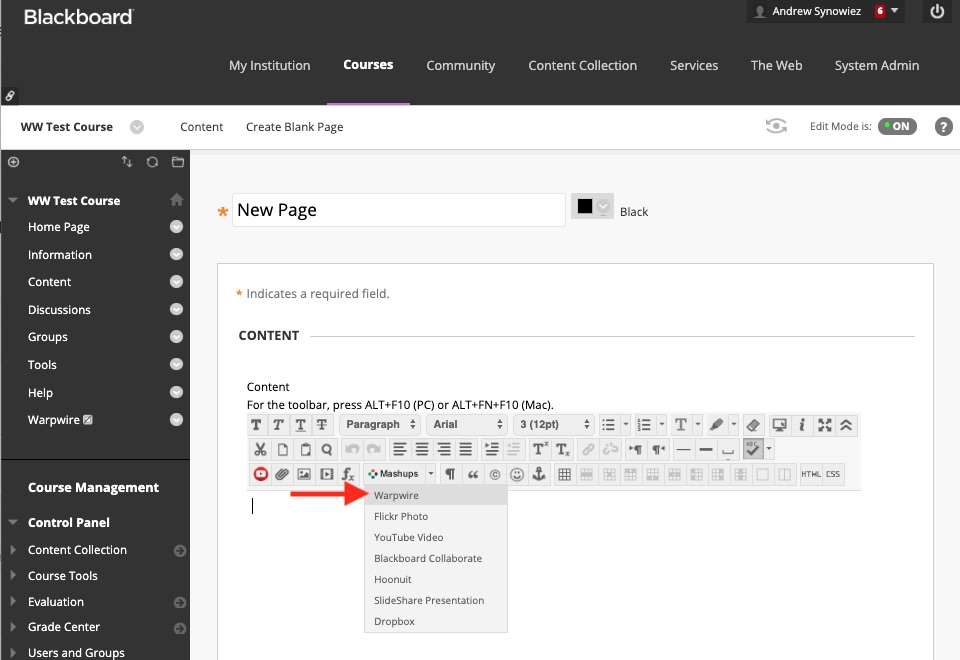Viewport: 960px width, 660px height.
Task: Insert an emoticon smiley
Action: coord(517,474)
